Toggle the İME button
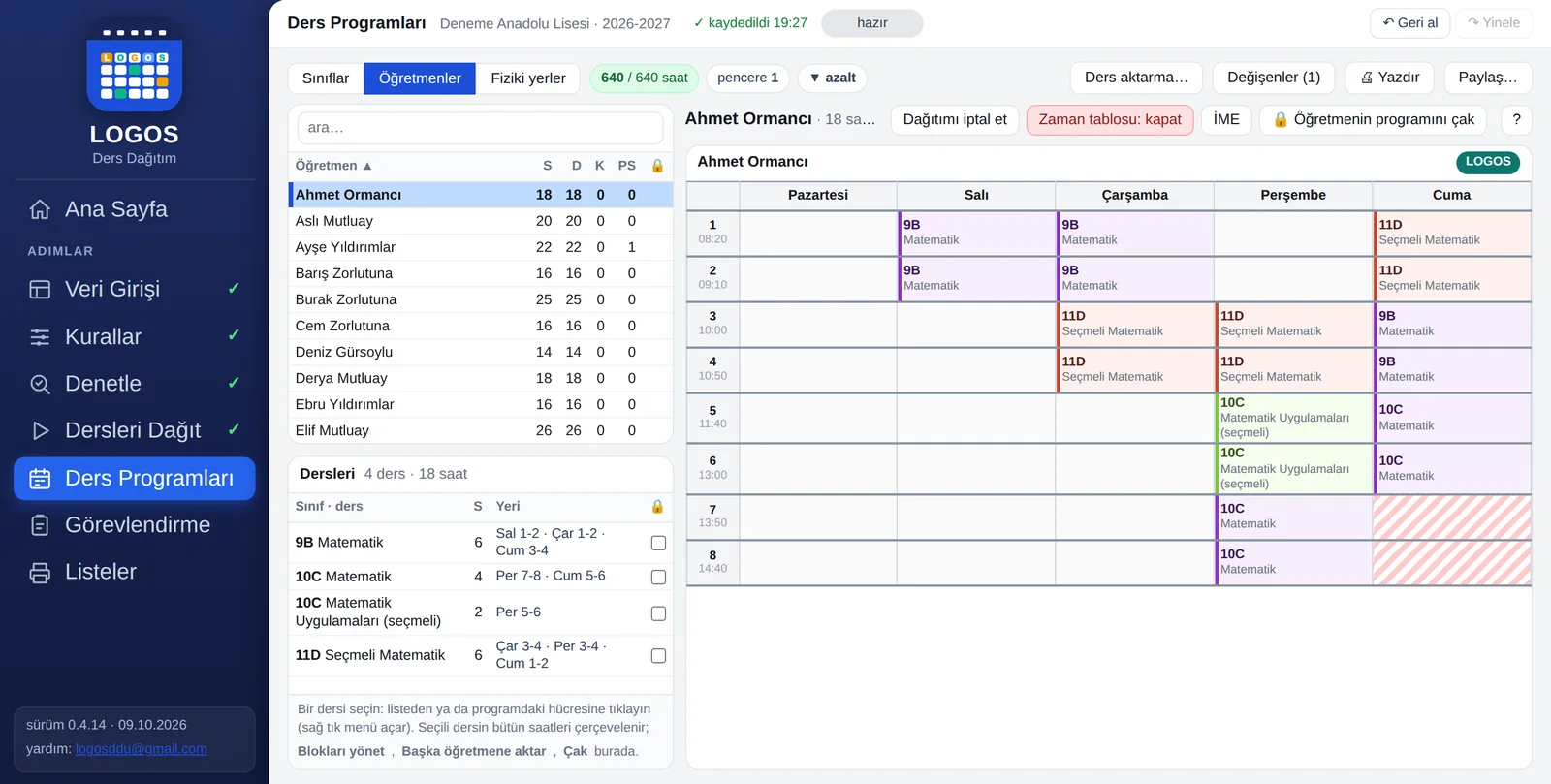 (x=1226, y=119)
